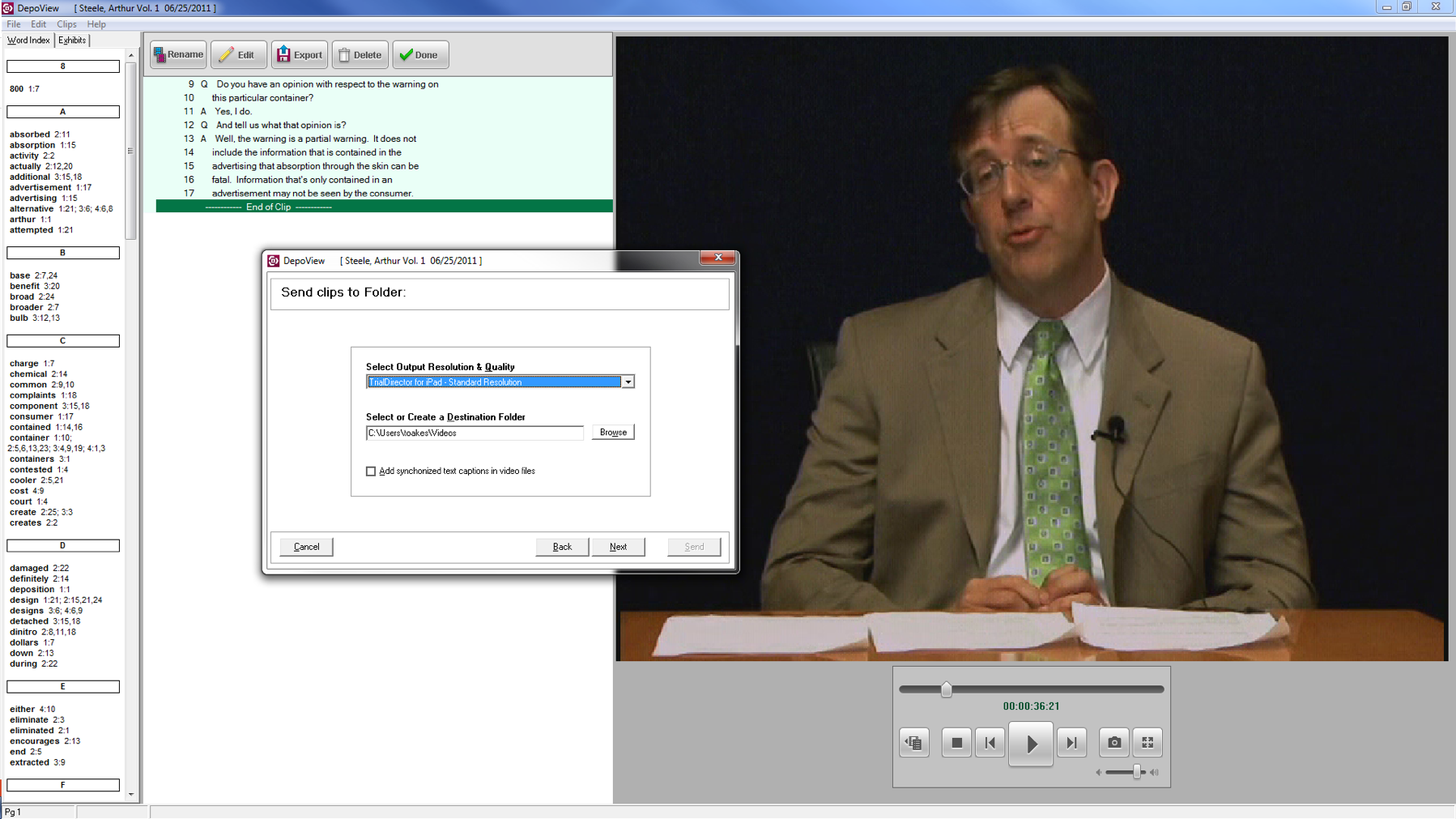This screenshot has width=1456, height=819.
Task: Take a snapshot with camera icon
Action: click(x=1114, y=742)
